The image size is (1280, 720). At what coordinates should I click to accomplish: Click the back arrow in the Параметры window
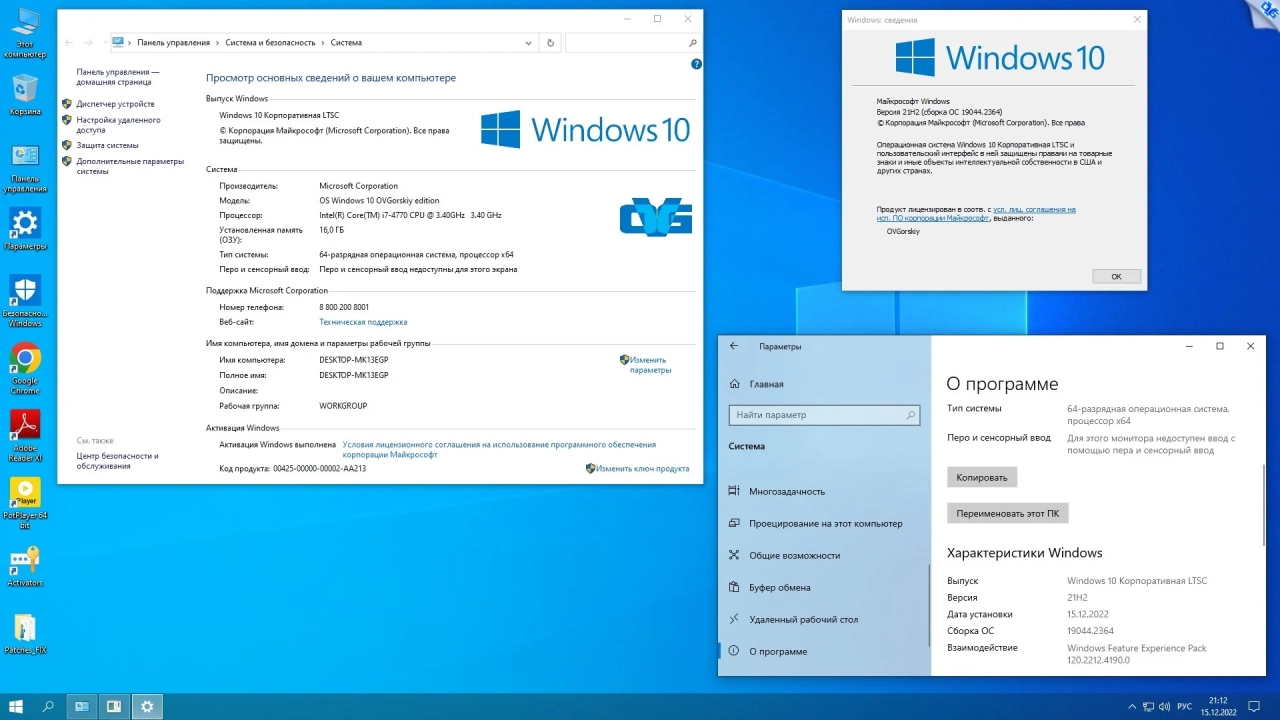tap(734, 346)
